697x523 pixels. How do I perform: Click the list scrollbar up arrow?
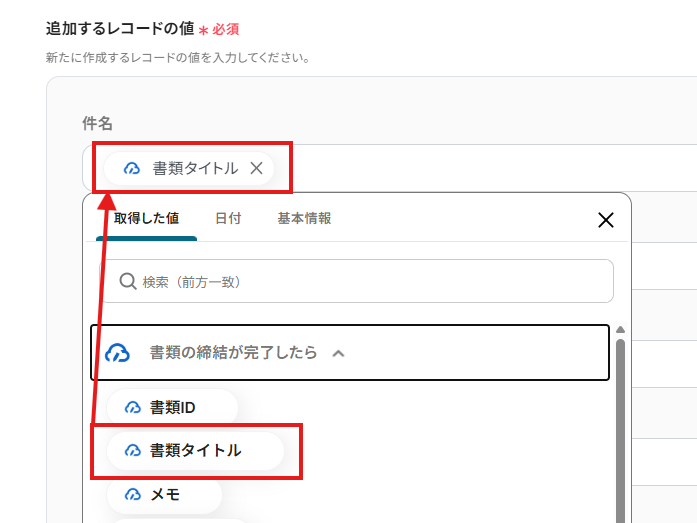click(x=621, y=330)
